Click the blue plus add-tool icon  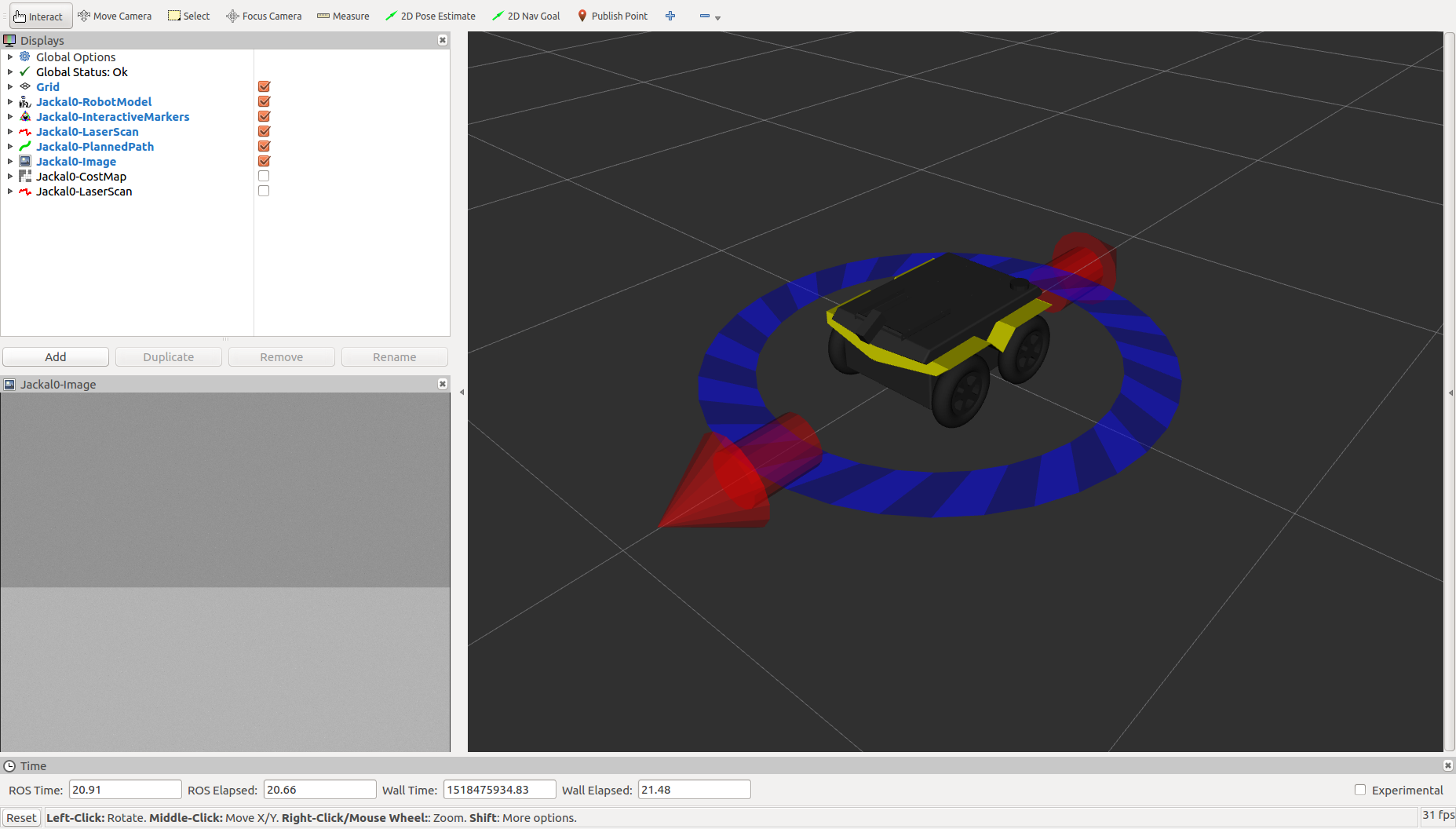670,16
